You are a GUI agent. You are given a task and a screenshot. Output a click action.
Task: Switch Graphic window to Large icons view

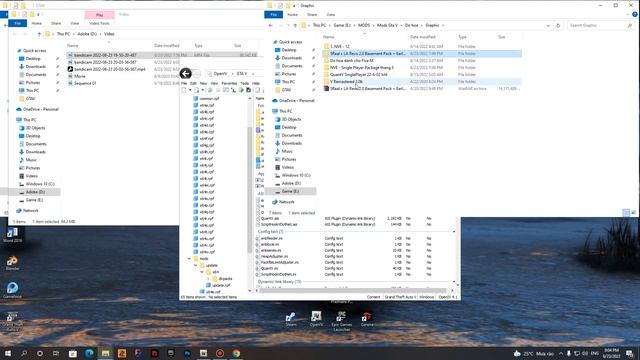pos(633,212)
